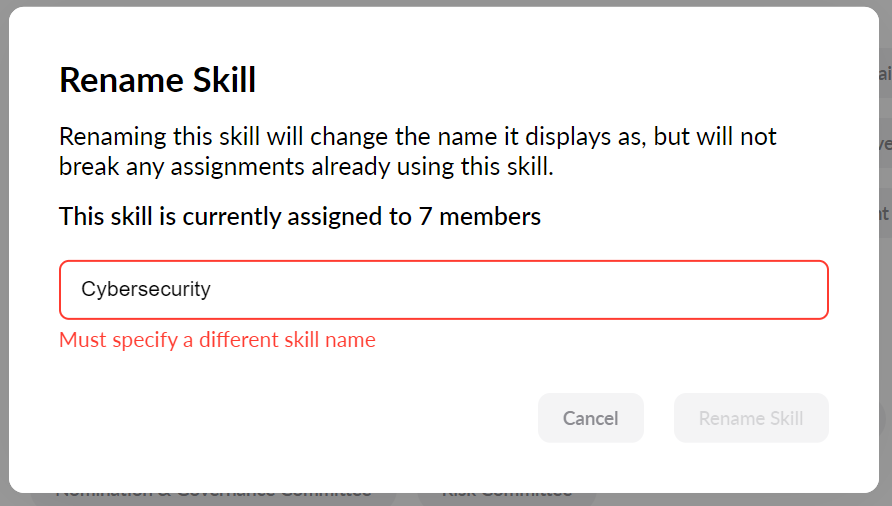892x506 pixels.
Task: Cancel the Rename Skill dialog
Action: click(x=590, y=418)
